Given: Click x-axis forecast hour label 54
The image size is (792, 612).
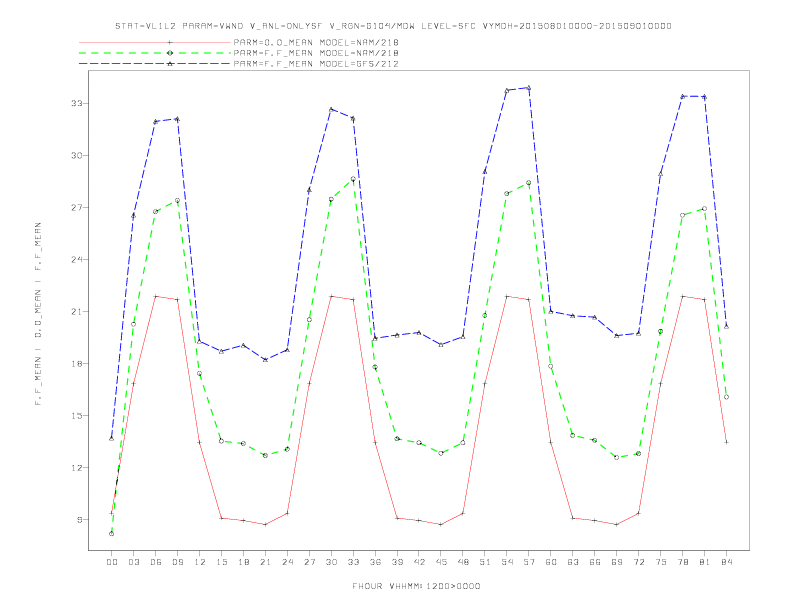Looking at the screenshot, I should coord(507,562).
